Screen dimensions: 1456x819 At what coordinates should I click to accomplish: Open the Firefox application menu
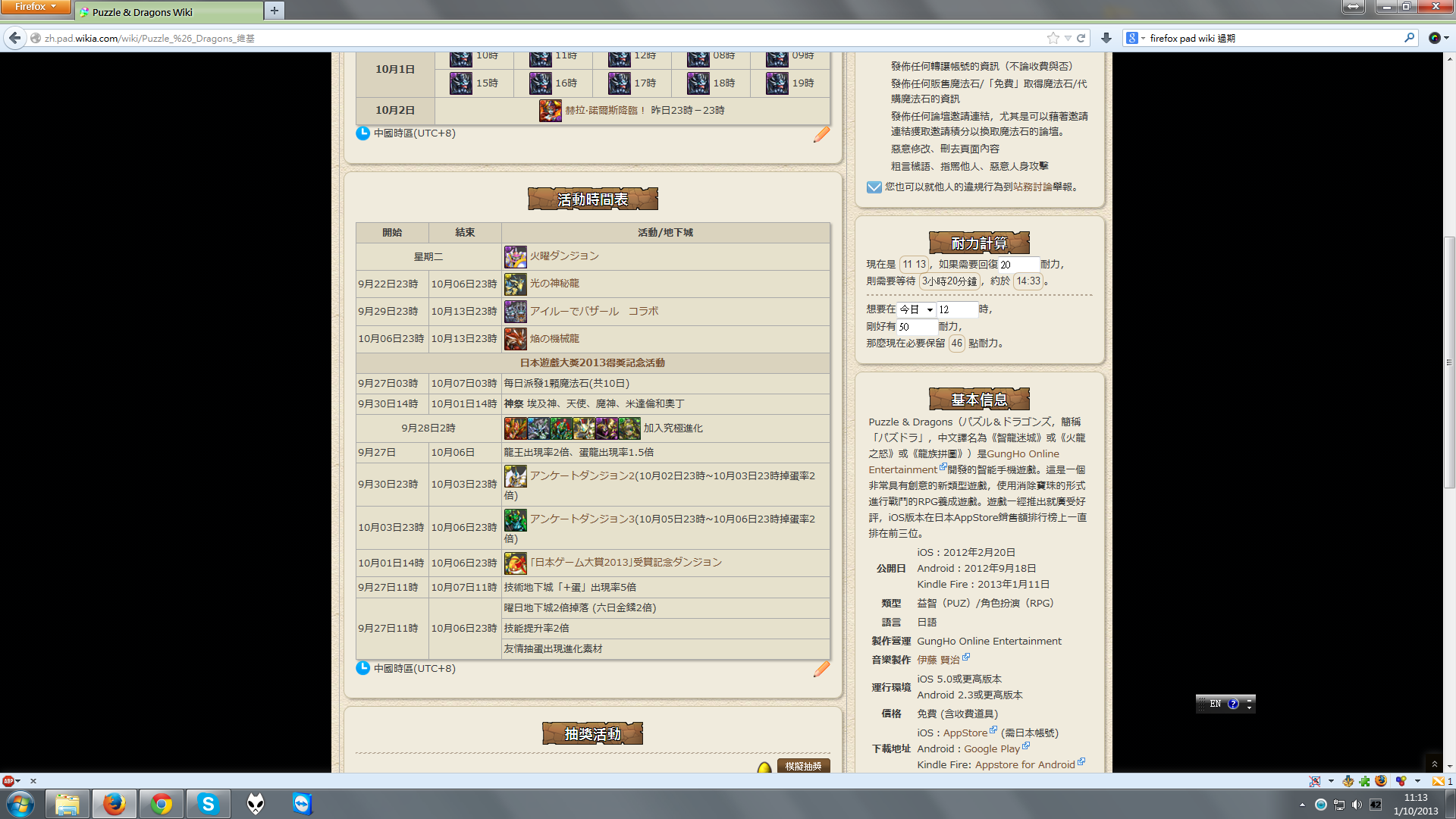[35, 7]
